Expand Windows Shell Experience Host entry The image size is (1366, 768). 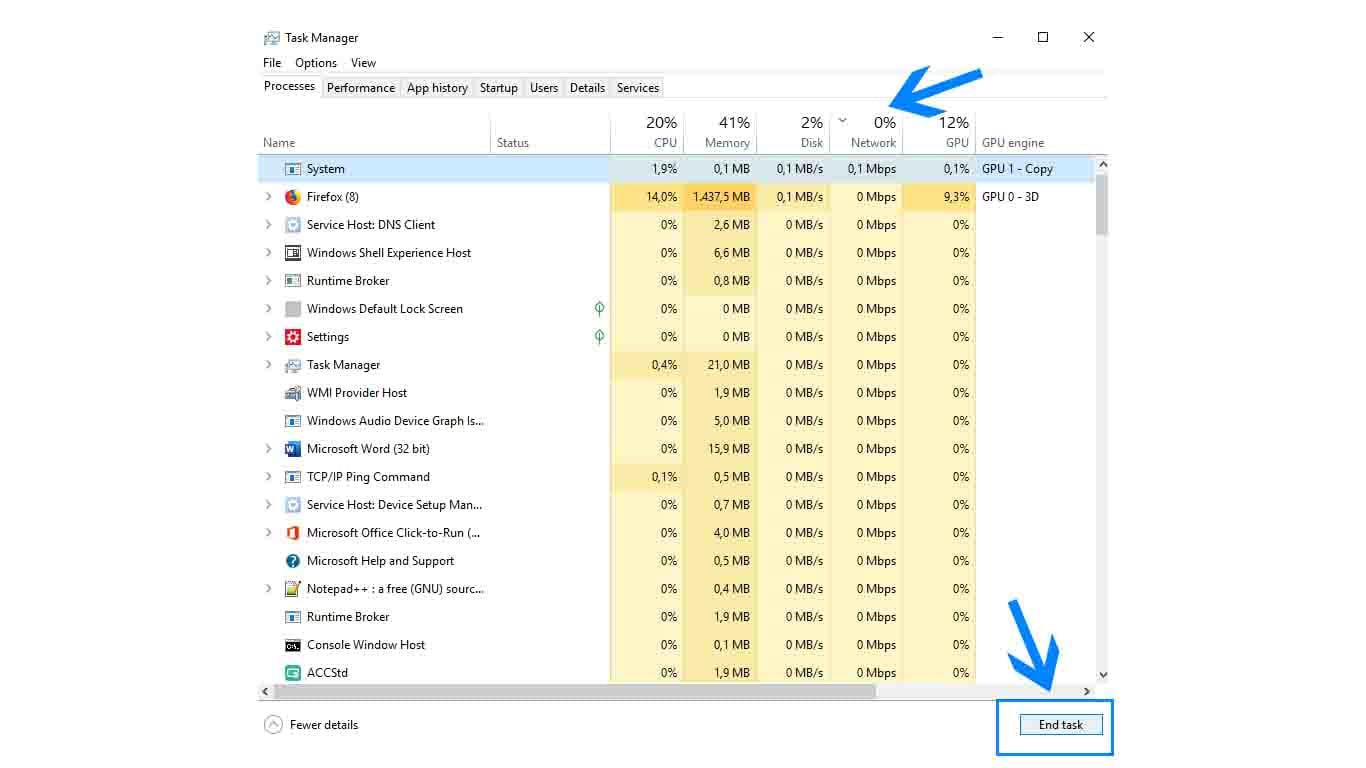pyautogui.click(x=268, y=253)
